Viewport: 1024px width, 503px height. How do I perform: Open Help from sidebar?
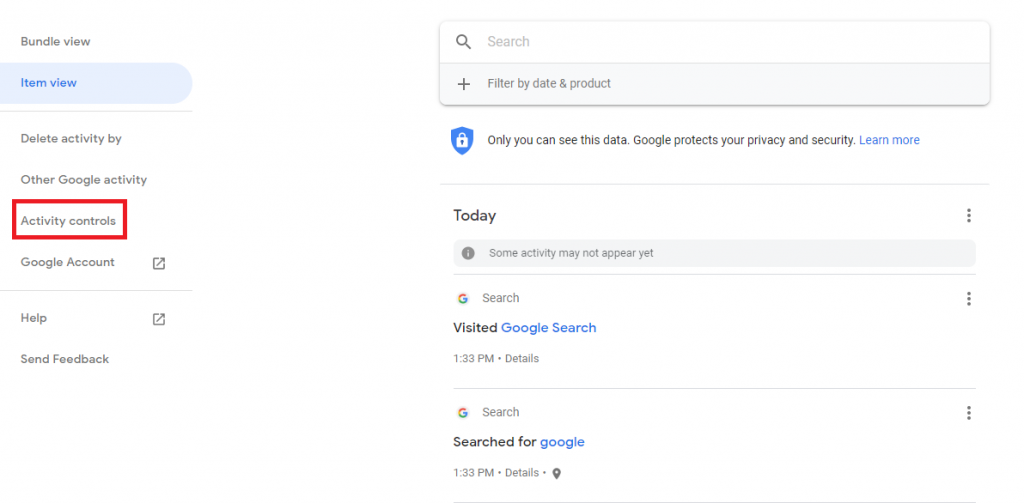33,318
